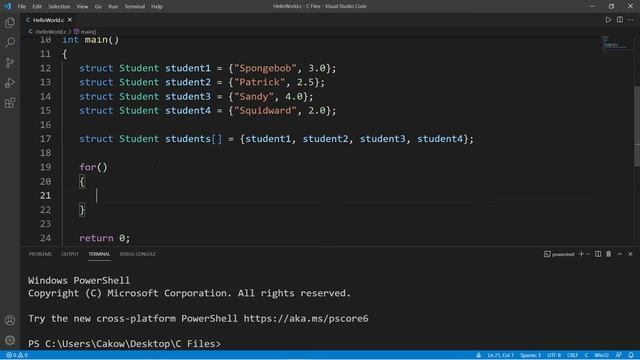Open the Selection menu

click(x=59, y=6)
